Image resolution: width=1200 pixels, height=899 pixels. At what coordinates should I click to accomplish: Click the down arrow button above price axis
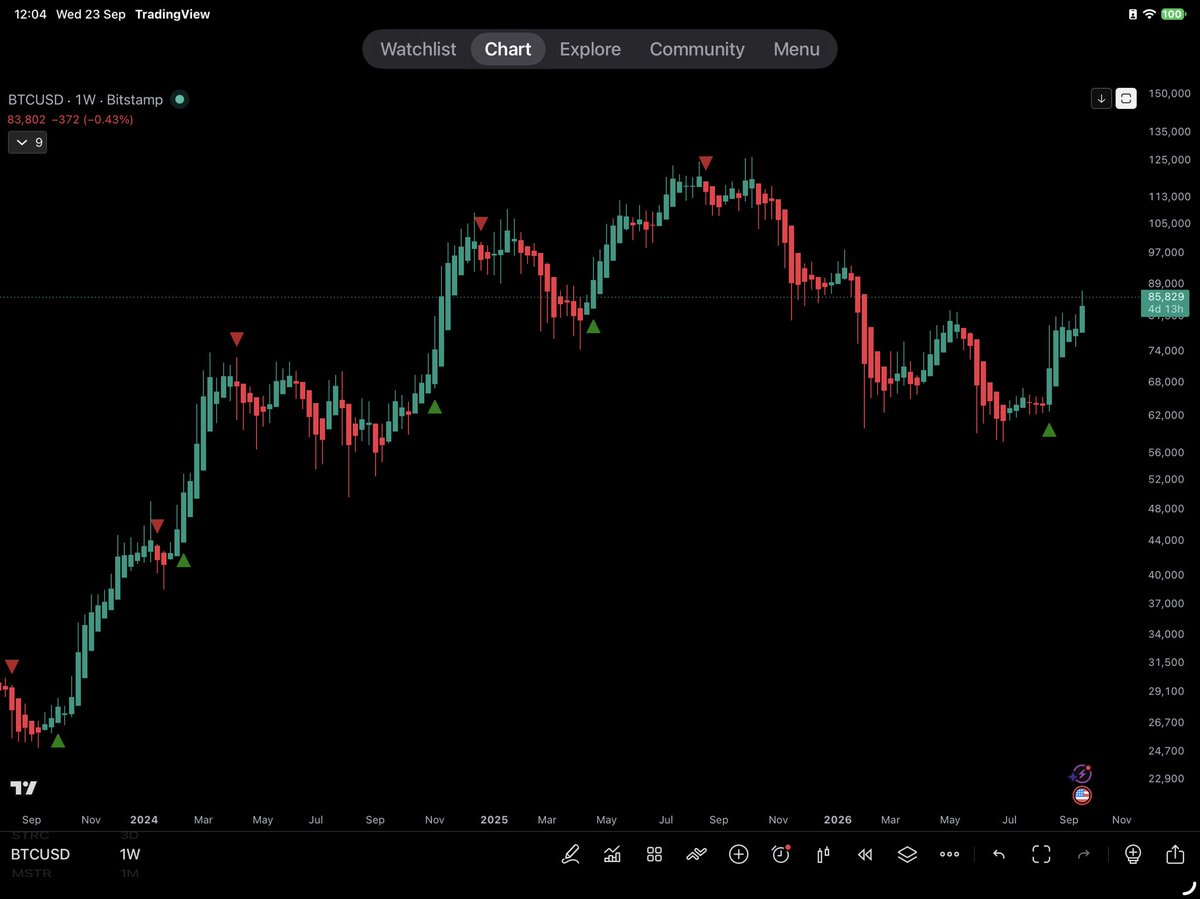coord(1101,98)
